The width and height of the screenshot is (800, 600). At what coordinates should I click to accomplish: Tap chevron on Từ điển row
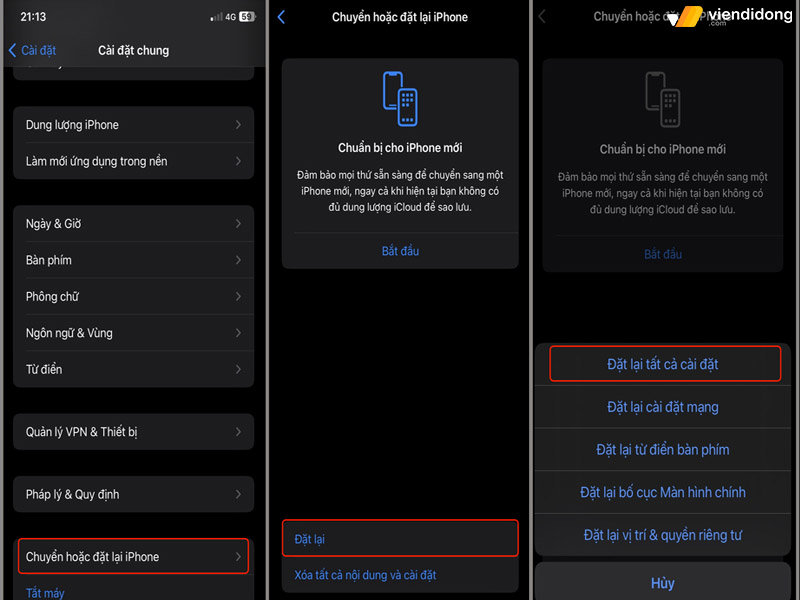[x=238, y=369]
